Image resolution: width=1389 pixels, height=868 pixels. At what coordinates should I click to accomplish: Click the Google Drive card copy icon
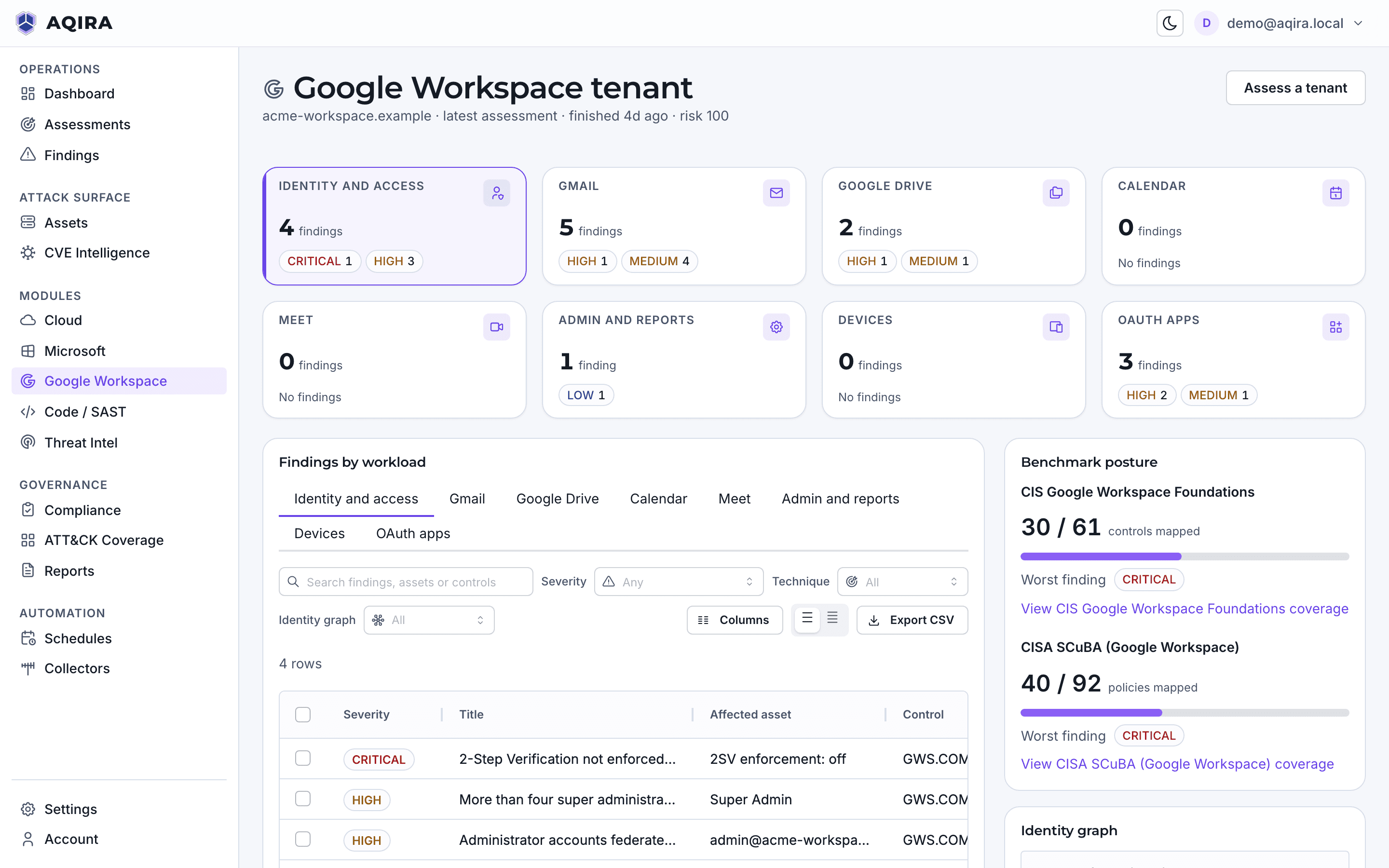(x=1056, y=193)
